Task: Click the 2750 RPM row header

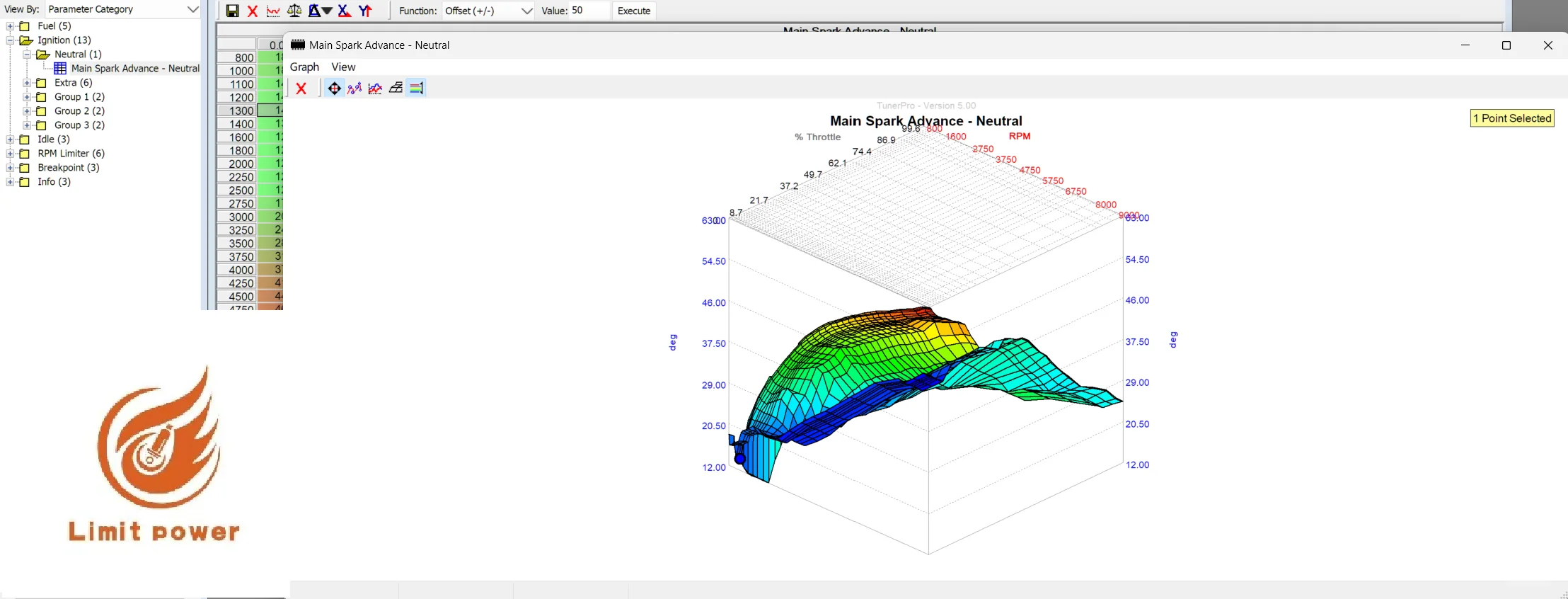Action: pos(237,203)
